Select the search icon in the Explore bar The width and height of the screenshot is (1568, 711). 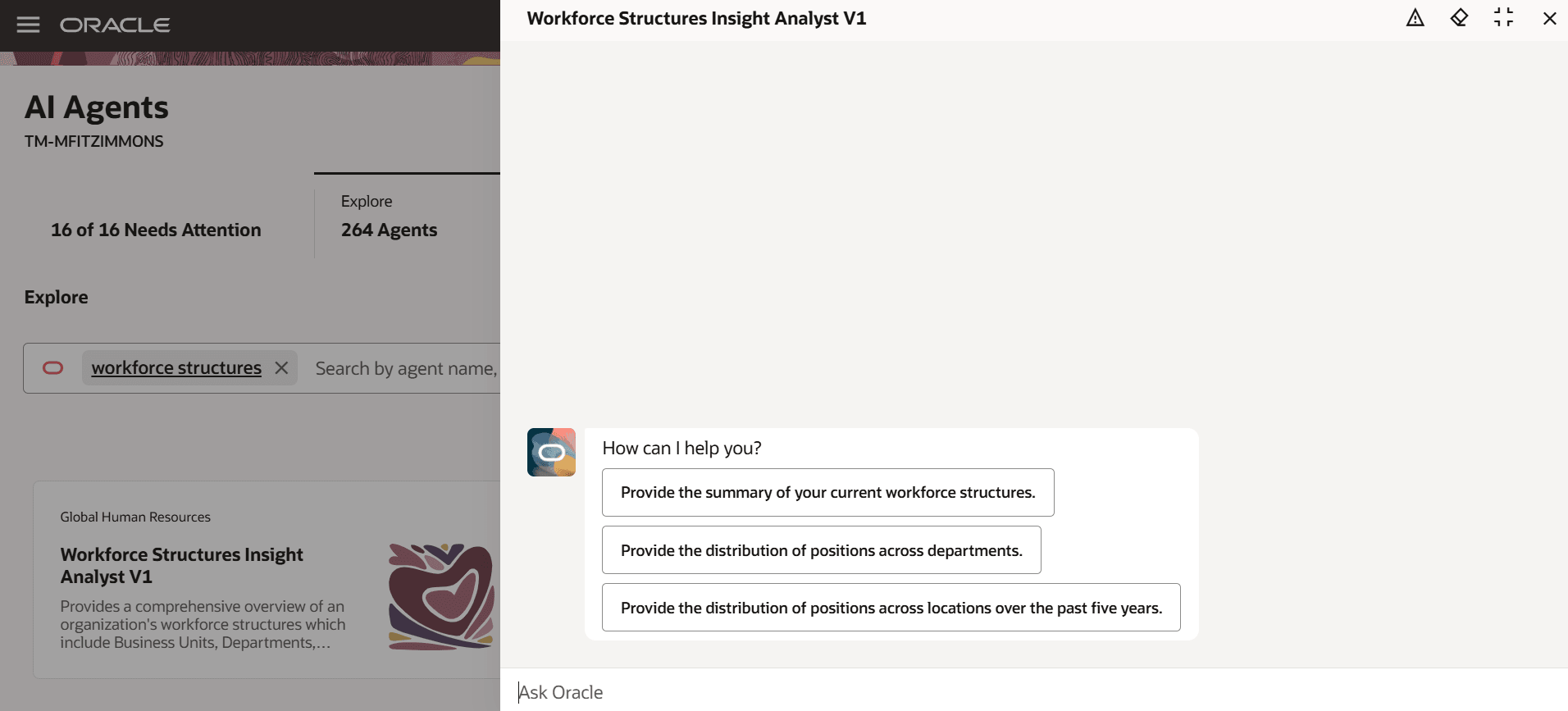[x=53, y=367]
